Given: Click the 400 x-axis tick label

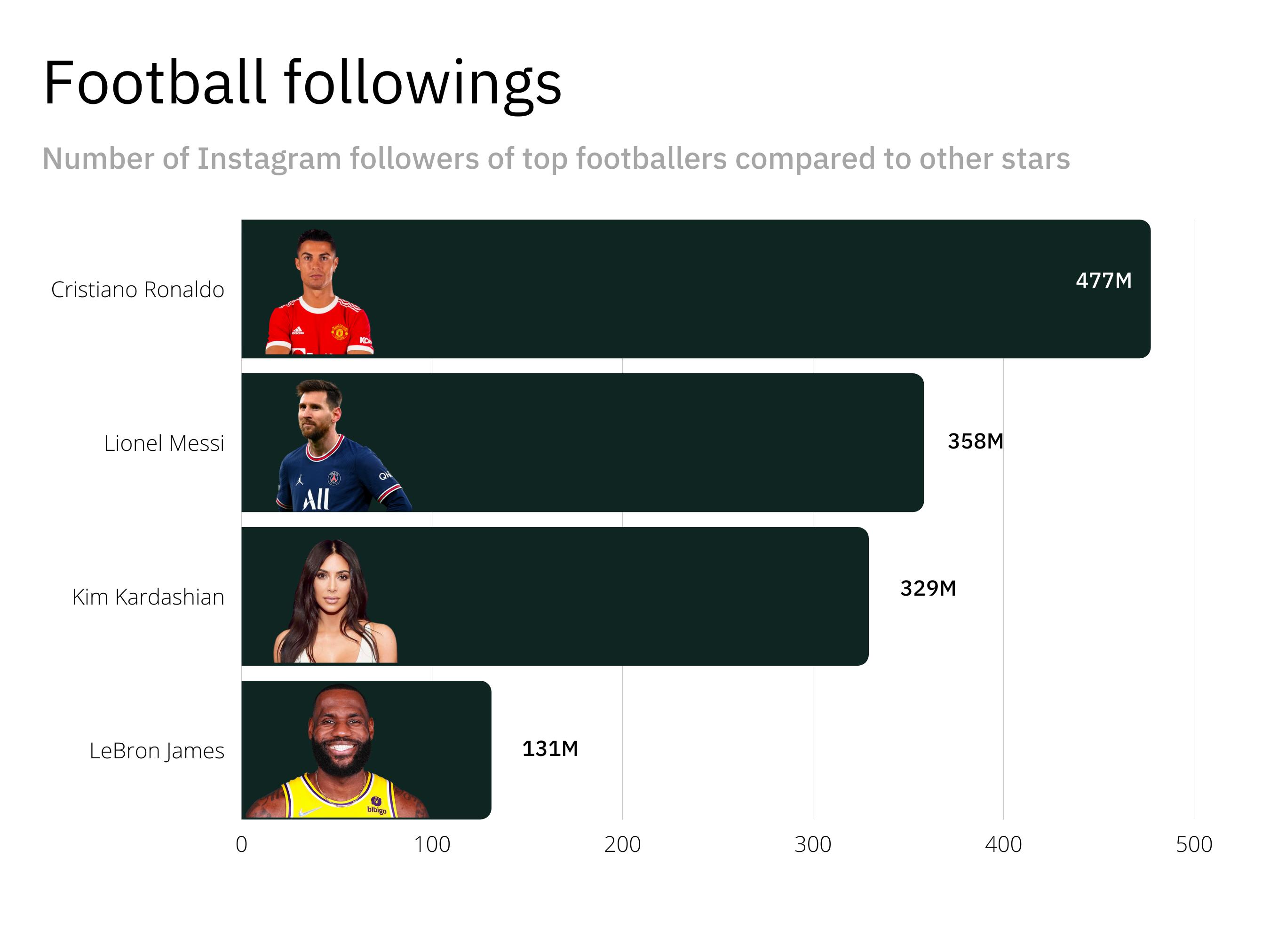Looking at the screenshot, I should [x=1004, y=845].
